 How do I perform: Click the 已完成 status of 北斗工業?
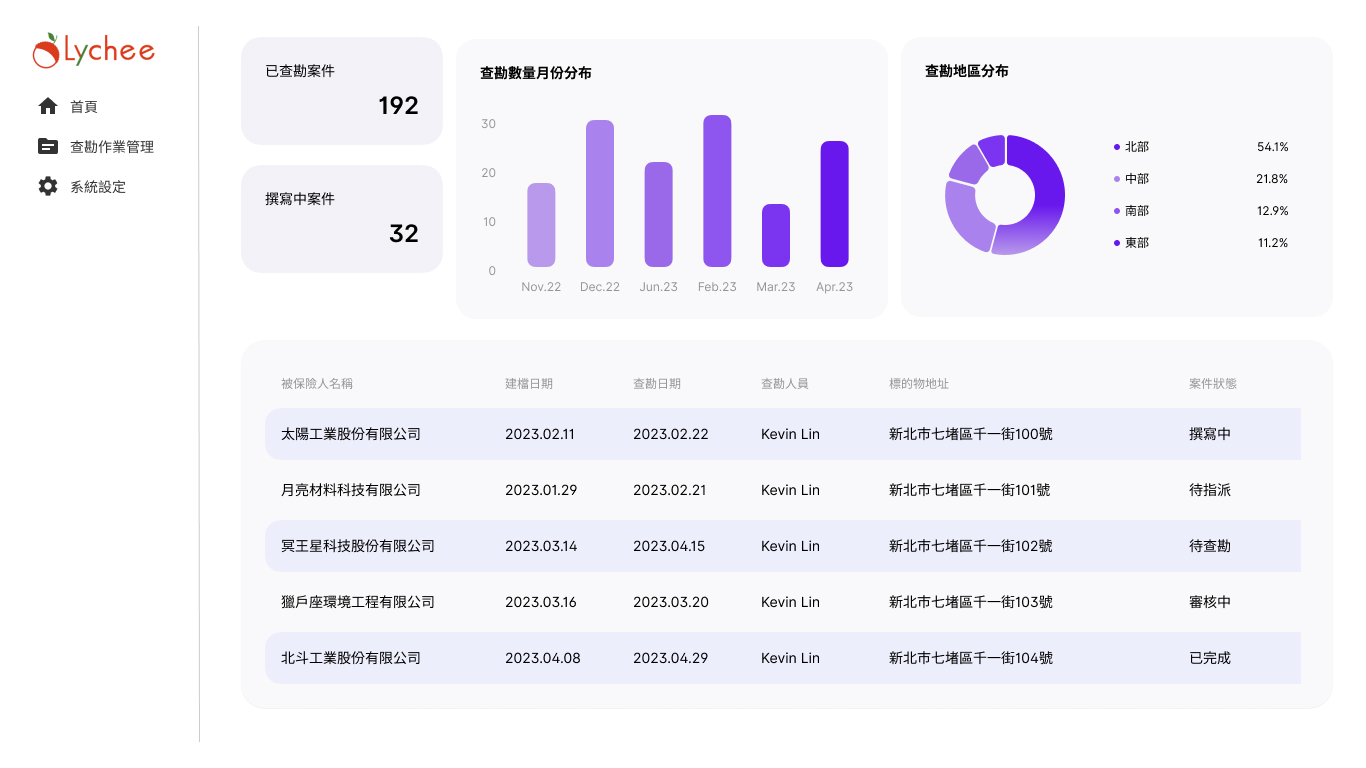(1210, 658)
